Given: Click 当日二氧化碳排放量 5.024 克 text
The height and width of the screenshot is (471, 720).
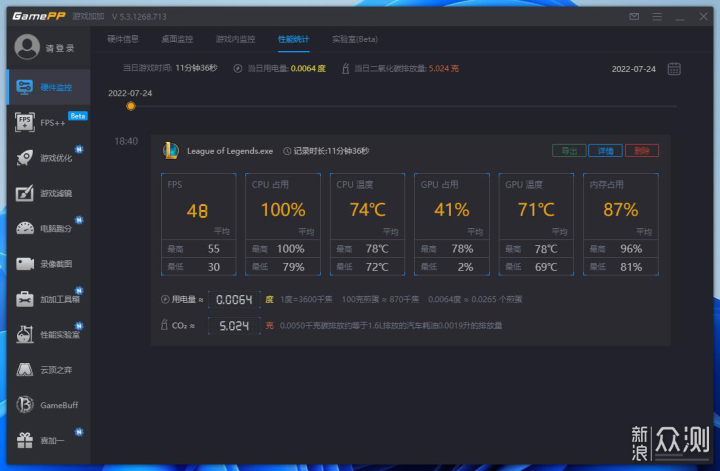Looking at the screenshot, I should coord(406,68).
